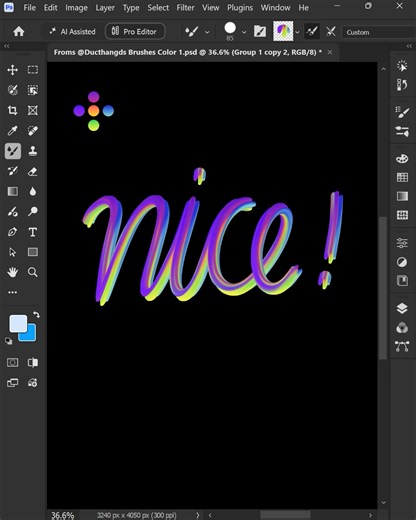Select the Object Selection tool
Viewport: 416px width, 520px height.
tap(33, 90)
